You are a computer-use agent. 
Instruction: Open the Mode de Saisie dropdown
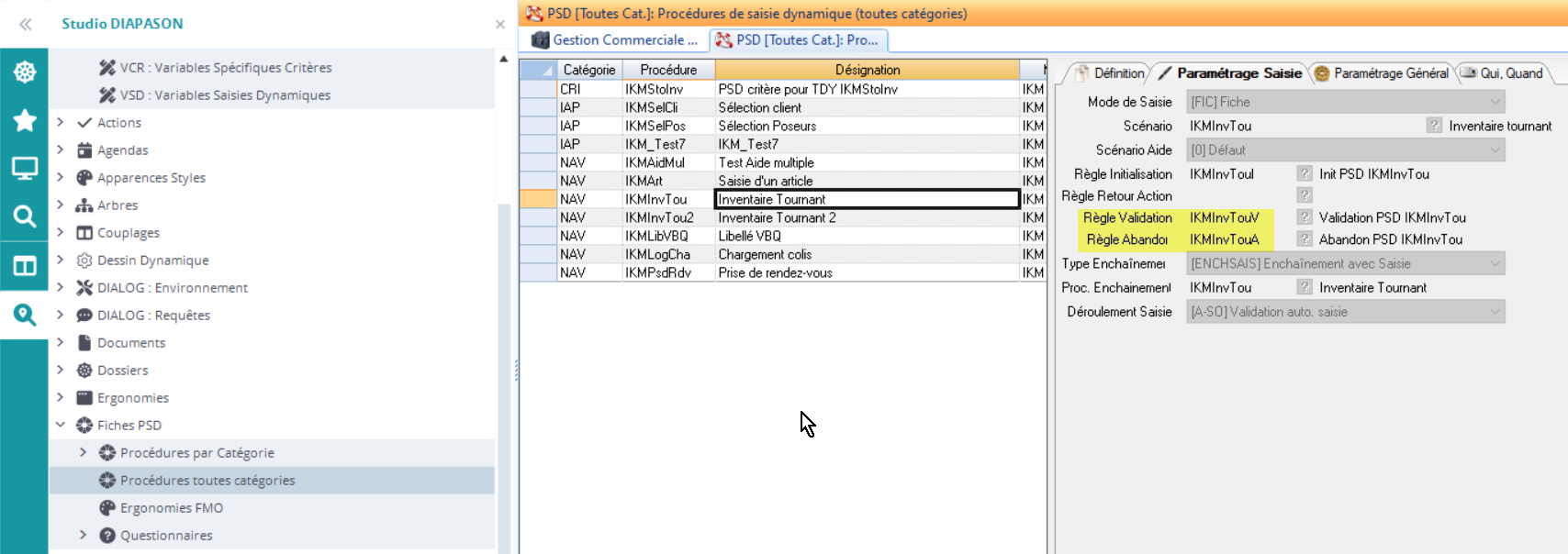tap(1495, 102)
